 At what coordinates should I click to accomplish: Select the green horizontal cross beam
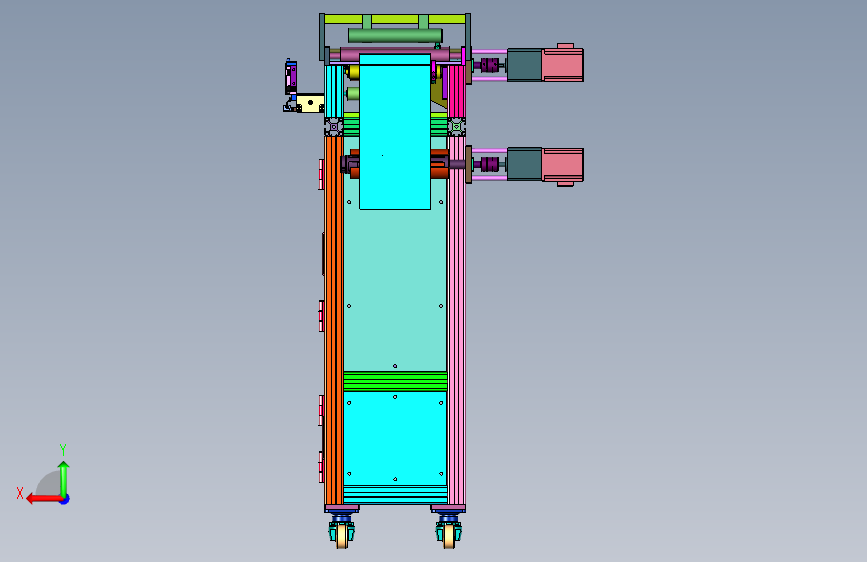395,381
